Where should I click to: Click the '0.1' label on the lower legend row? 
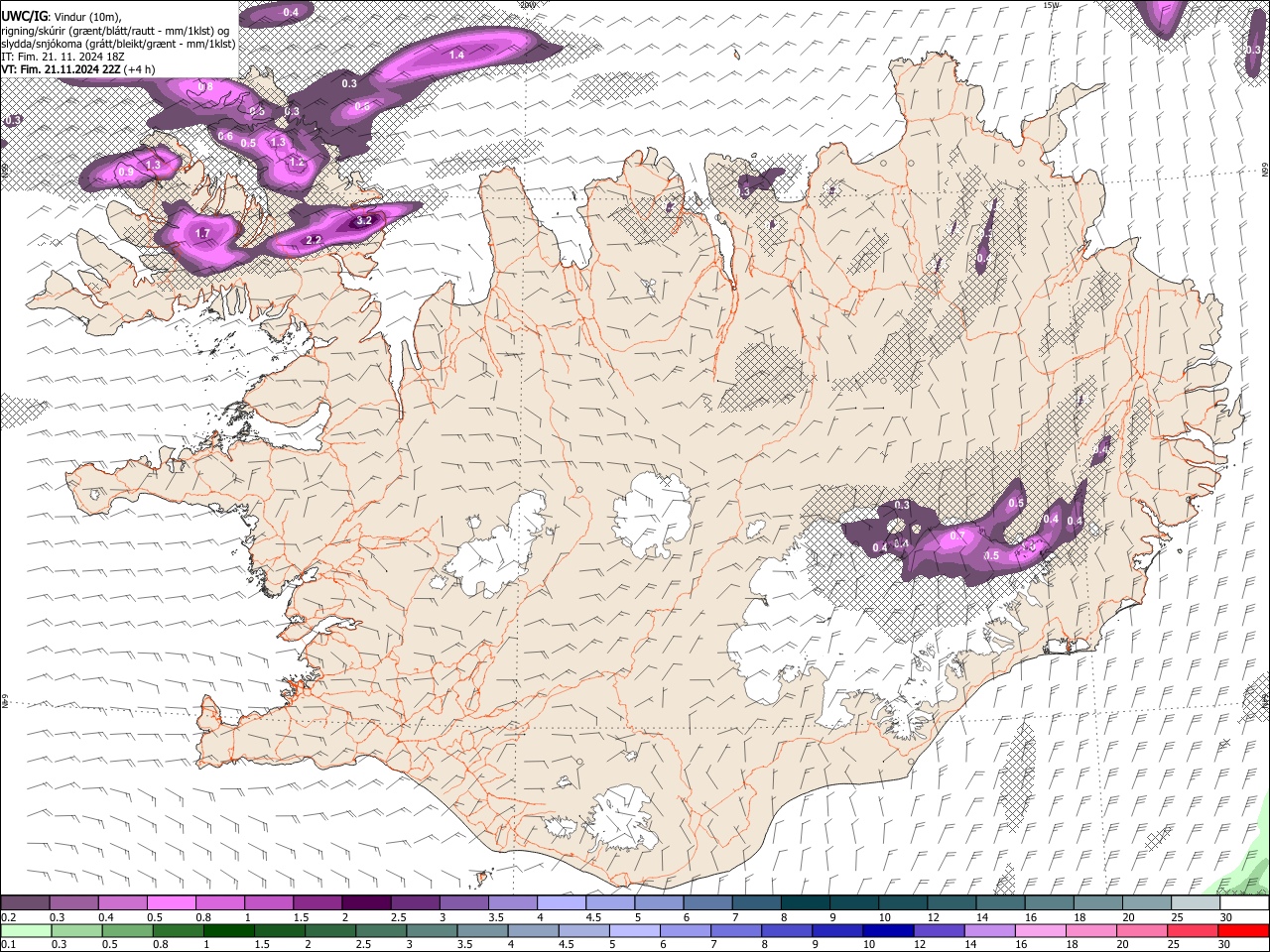(9, 944)
